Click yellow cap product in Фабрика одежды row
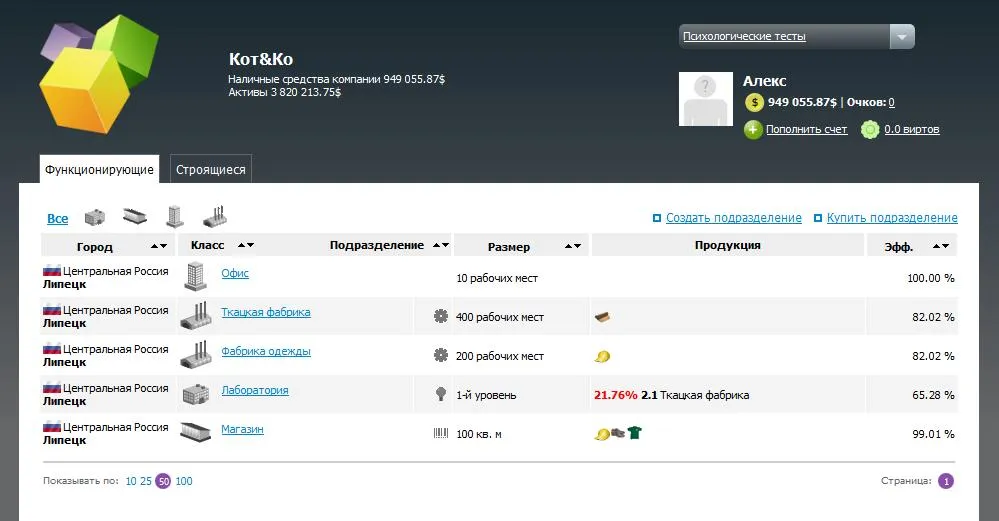The image size is (999, 521). 602,356
